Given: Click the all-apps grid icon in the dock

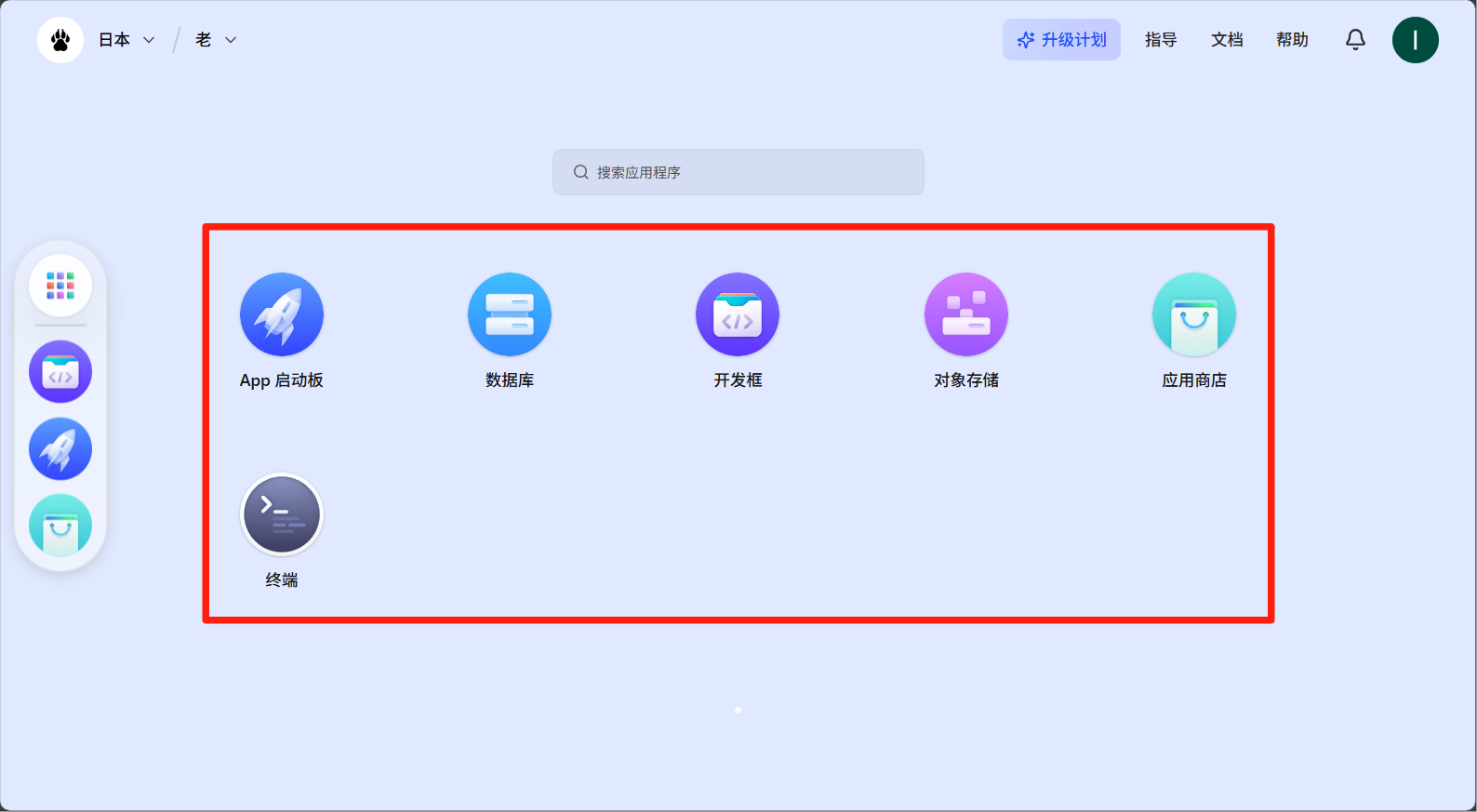Looking at the screenshot, I should click(x=60, y=286).
